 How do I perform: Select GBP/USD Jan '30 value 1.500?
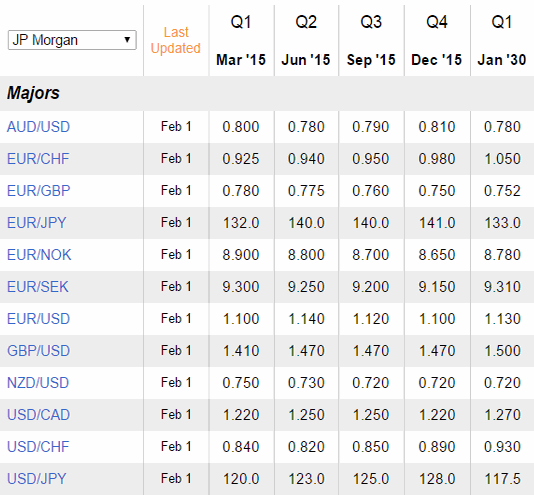[x=502, y=351]
